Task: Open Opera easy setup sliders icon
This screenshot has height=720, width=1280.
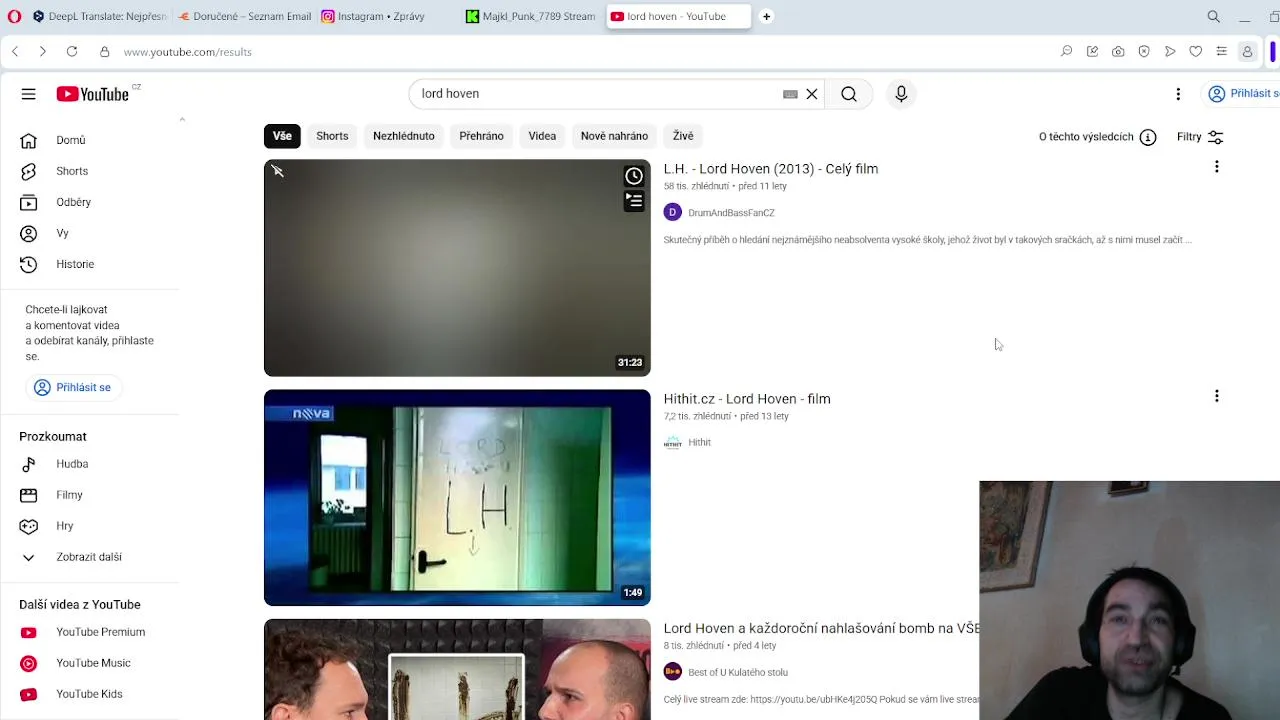Action: 1221,51
